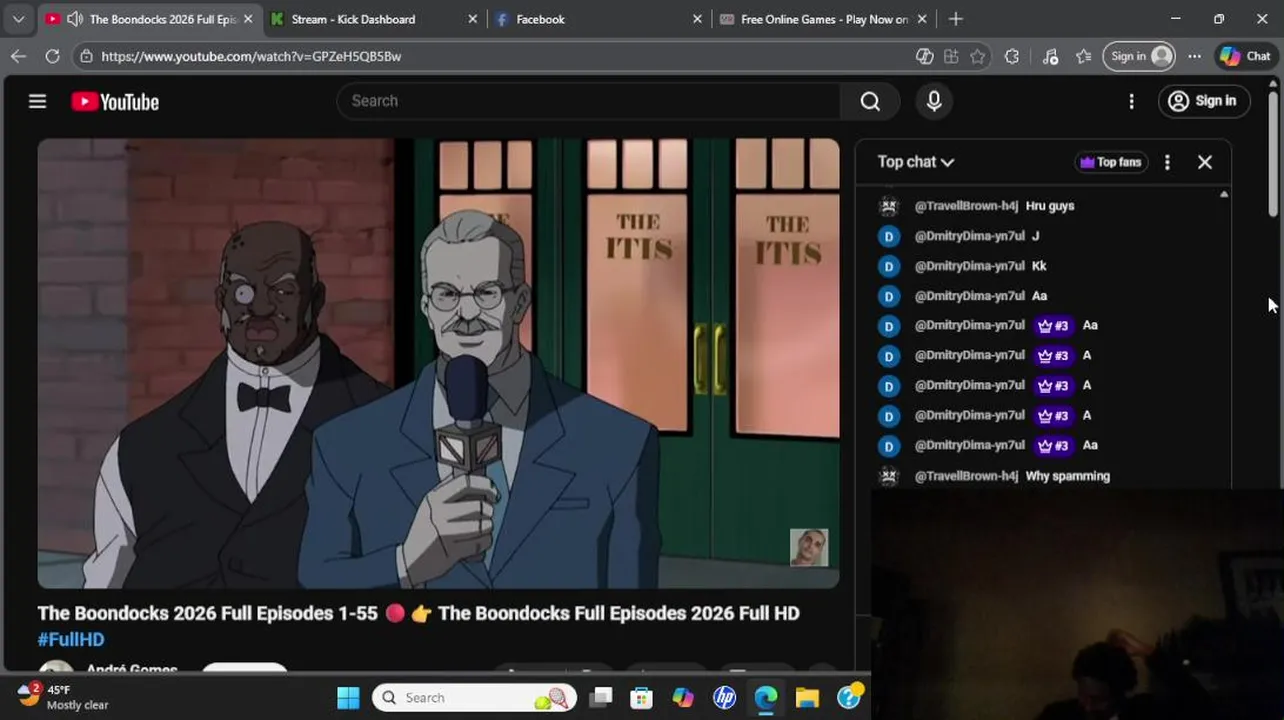The image size is (1284, 720).
Task: Click the site lock icon in the address bar
Action: (x=87, y=56)
